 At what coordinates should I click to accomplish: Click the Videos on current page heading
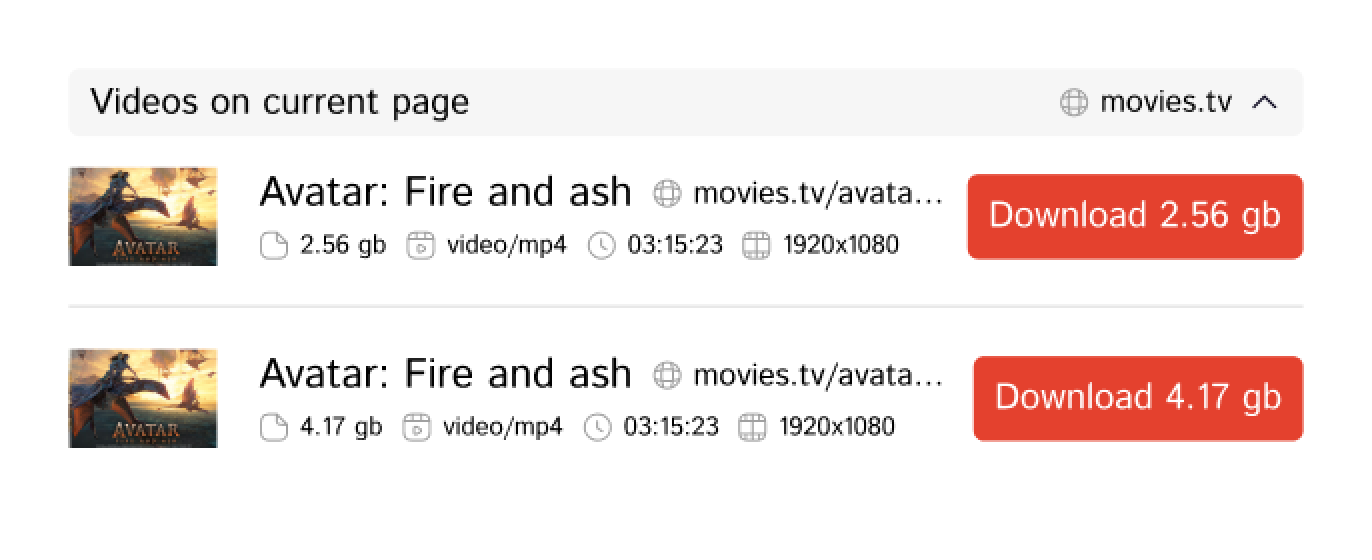[x=279, y=102]
